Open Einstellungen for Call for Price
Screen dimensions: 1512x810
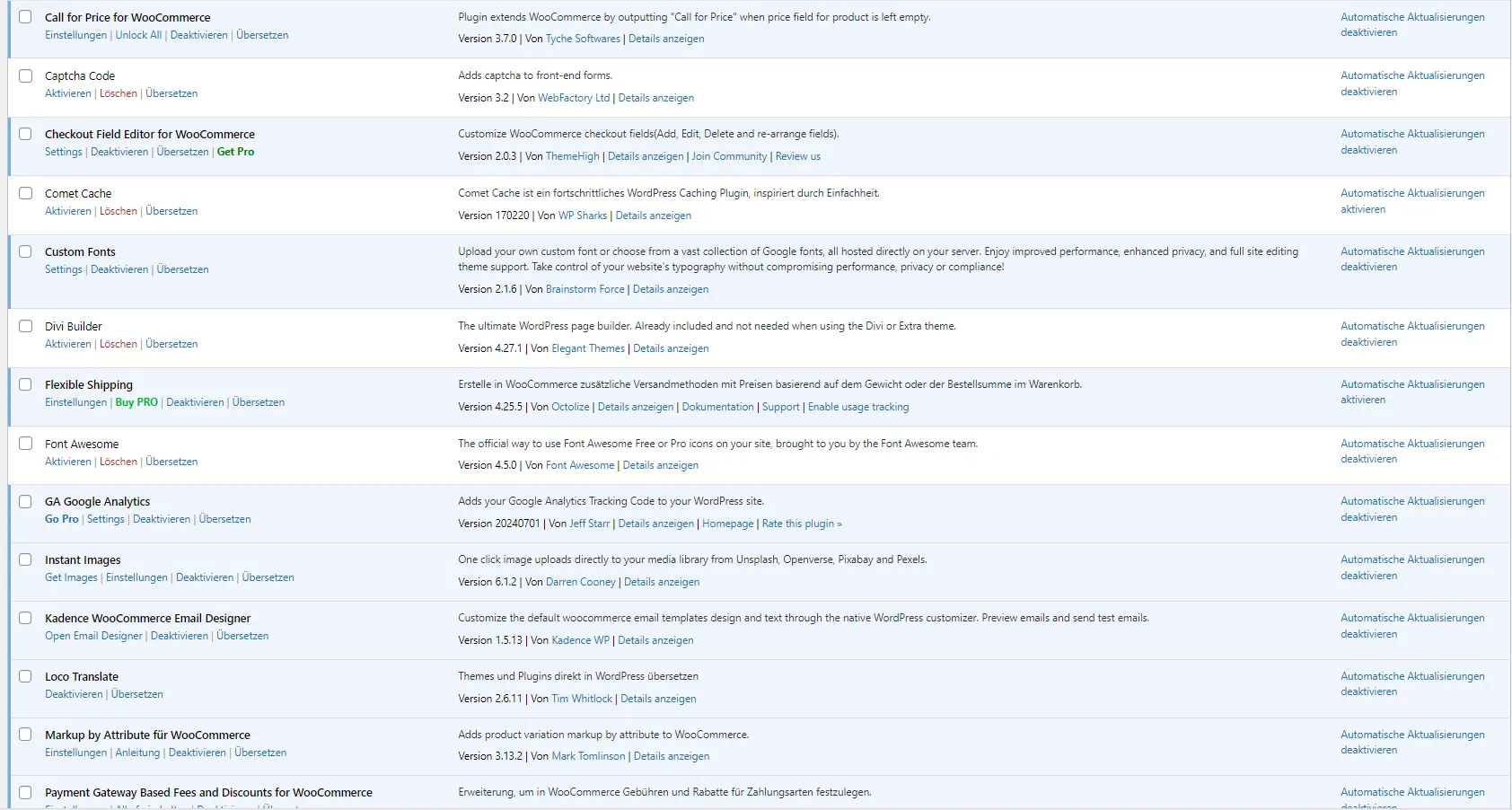(x=75, y=35)
